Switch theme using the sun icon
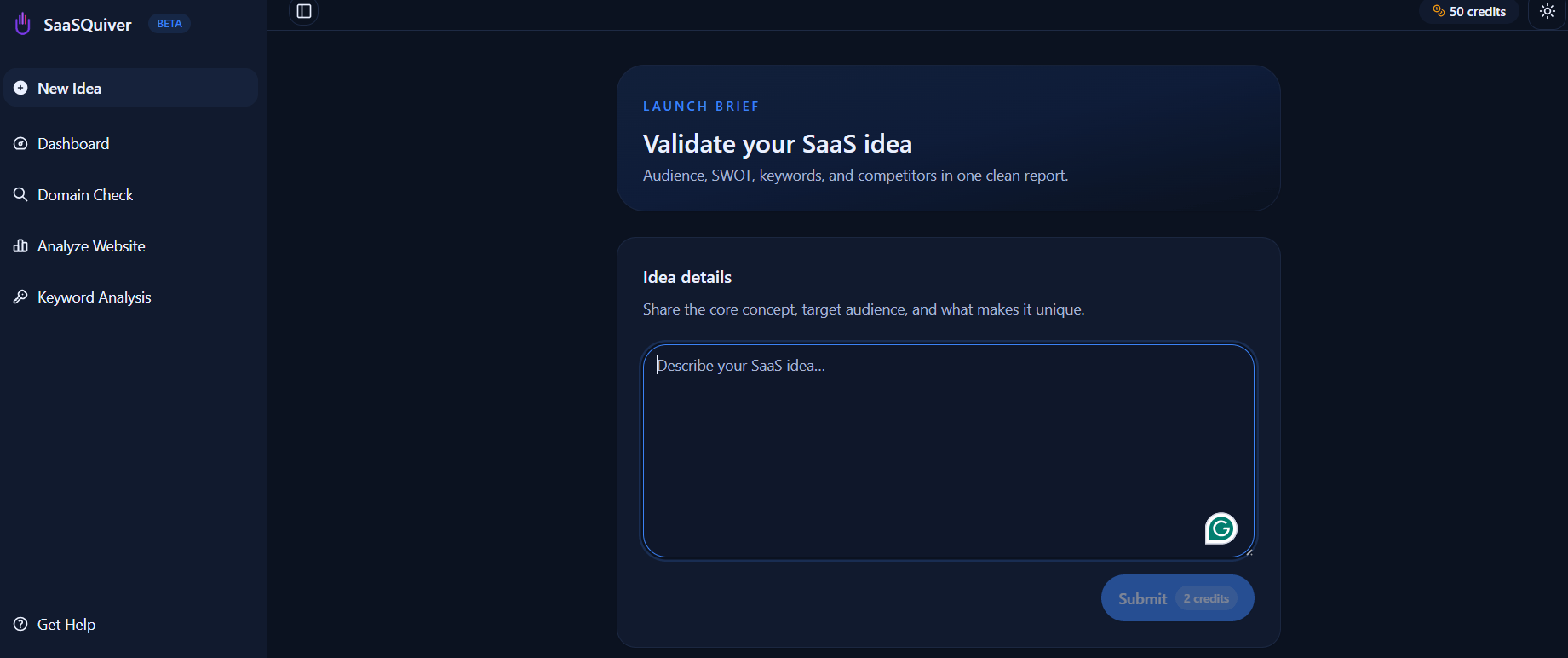 [x=1548, y=11]
